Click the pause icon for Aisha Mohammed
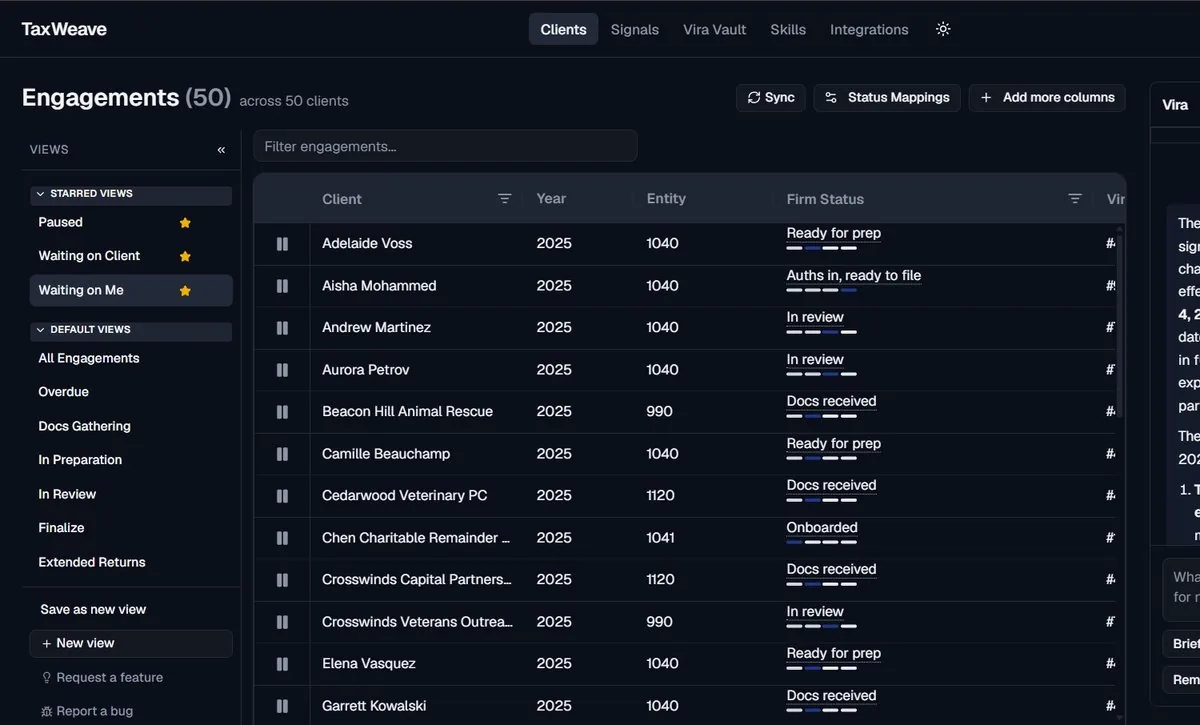The image size is (1200, 725). pyautogui.click(x=282, y=286)
